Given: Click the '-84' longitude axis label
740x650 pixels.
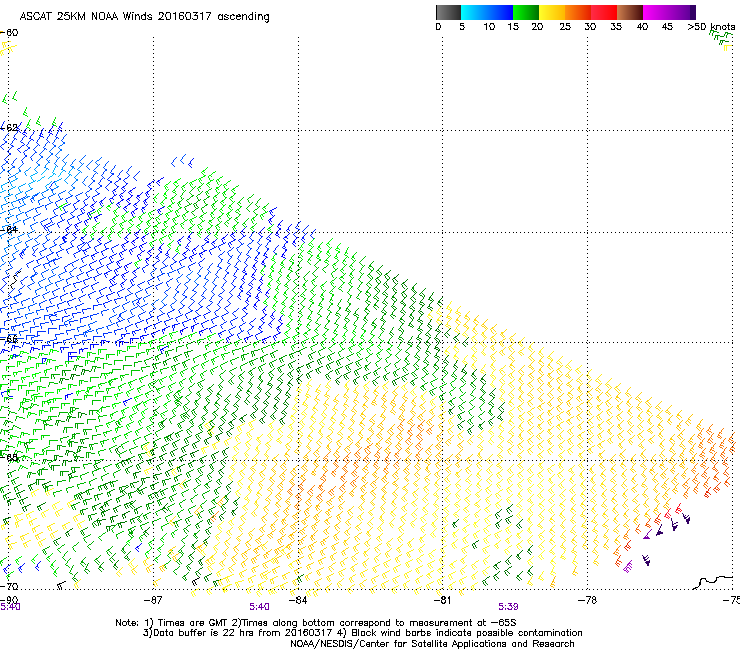Looking at the screenshot, I should [298, 600].
